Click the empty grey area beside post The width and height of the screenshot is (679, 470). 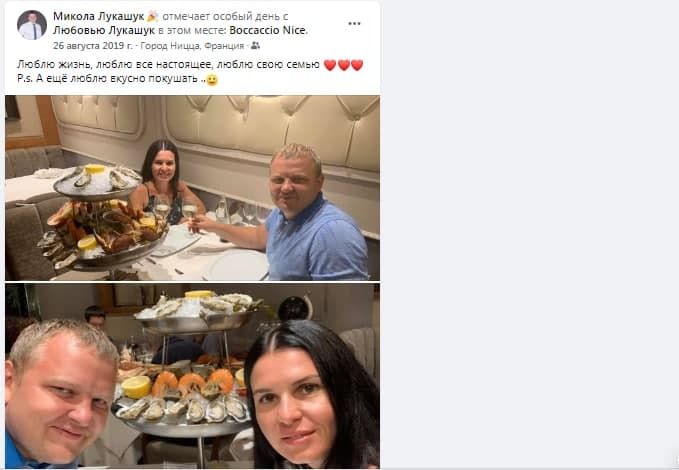pyautogui.click(x=529, y=234)
